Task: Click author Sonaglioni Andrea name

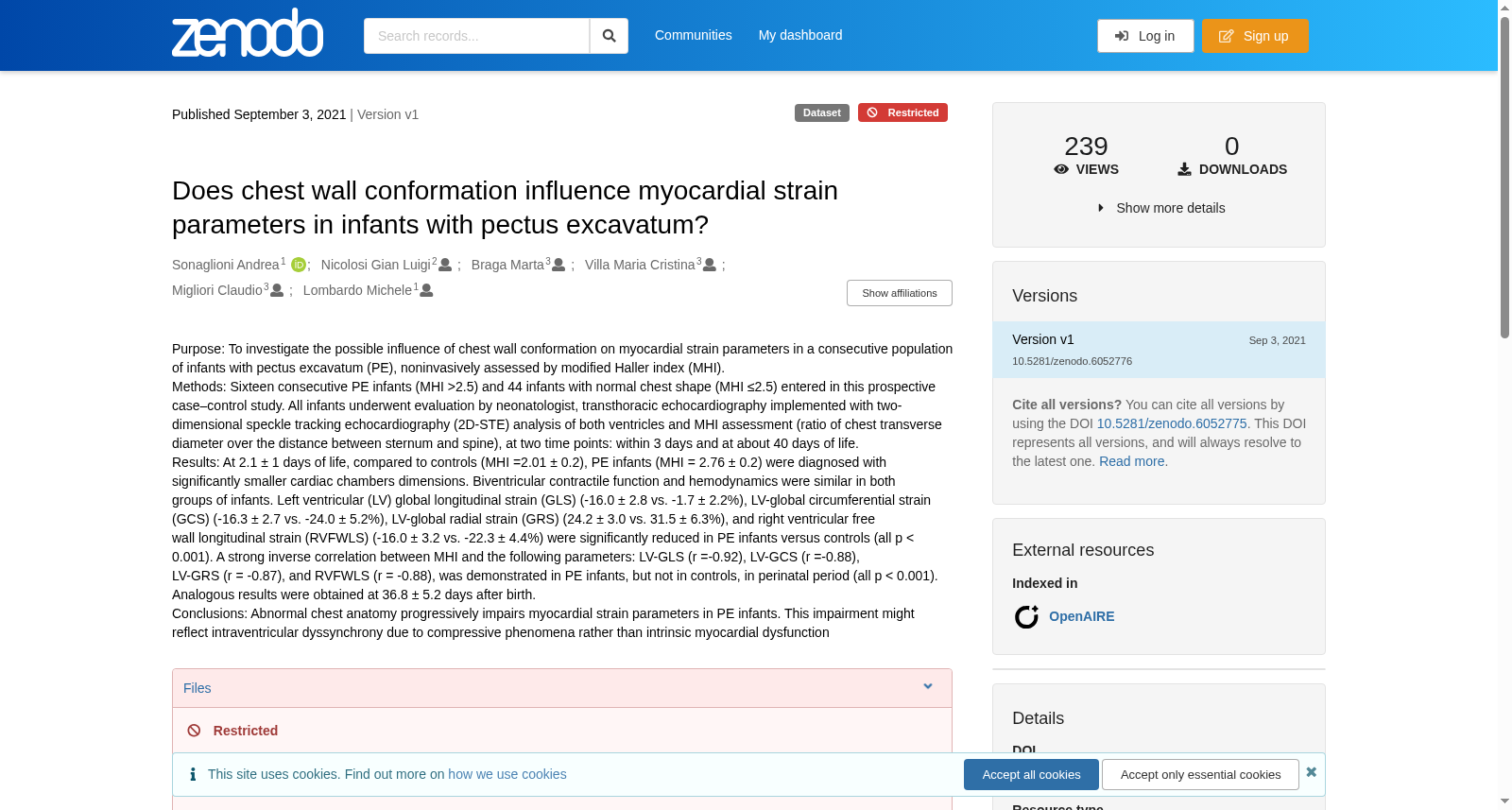Action: pos(226,265)
